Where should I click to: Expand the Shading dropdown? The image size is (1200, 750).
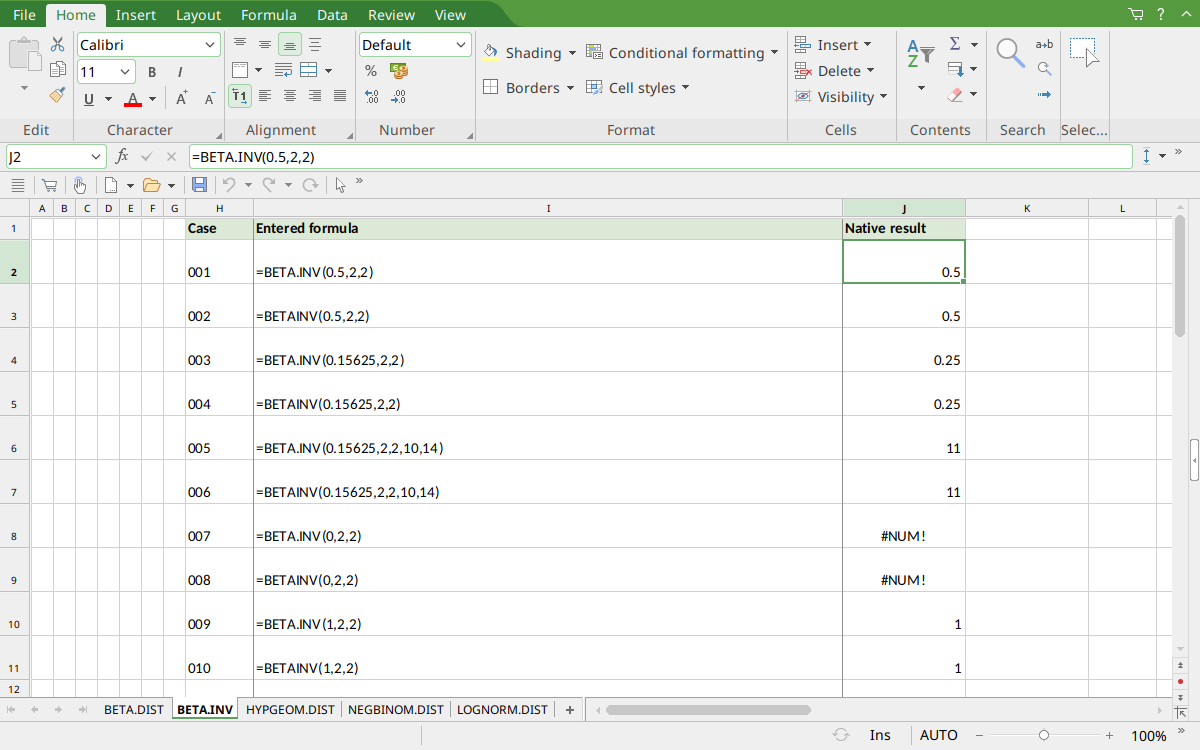572,53
